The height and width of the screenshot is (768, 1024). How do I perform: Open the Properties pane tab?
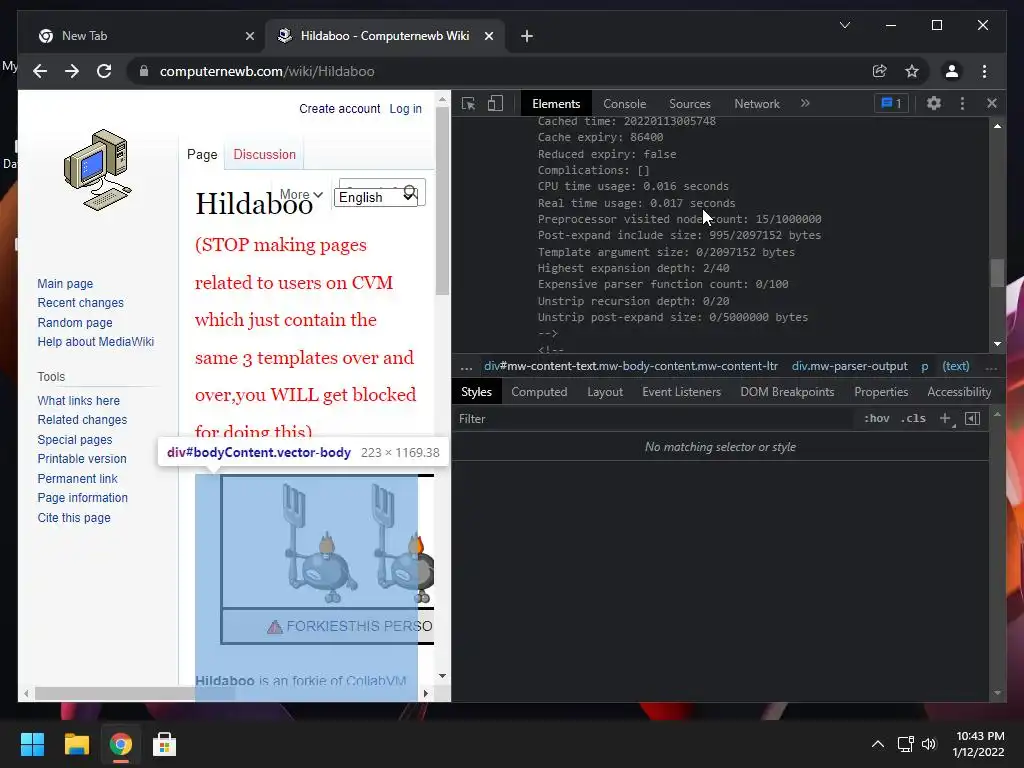(x=881, y=392)
